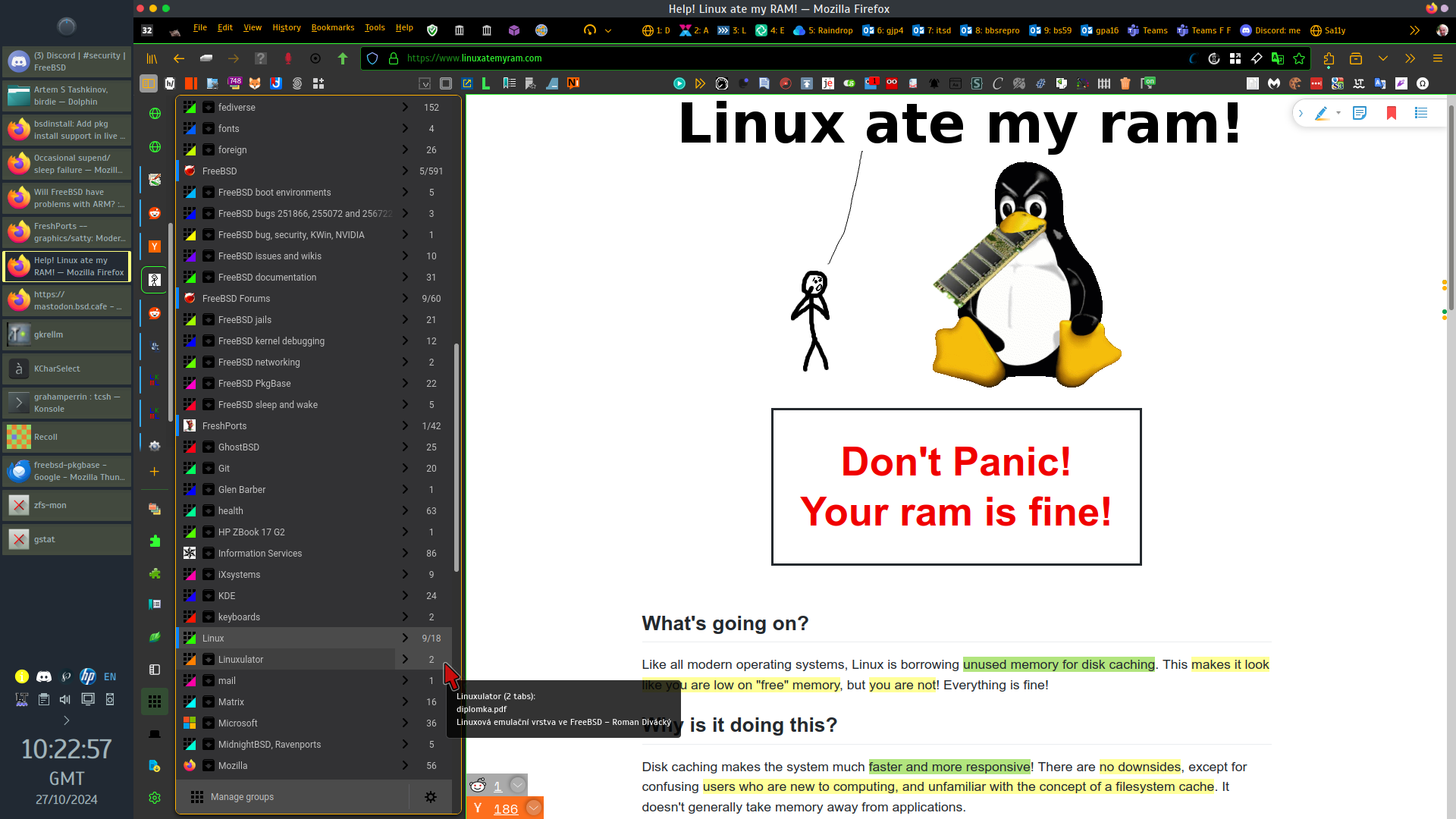Click the green shield icon beside Help menu
This screenshot has width=1456, height=819.
[x=432, y=30]
